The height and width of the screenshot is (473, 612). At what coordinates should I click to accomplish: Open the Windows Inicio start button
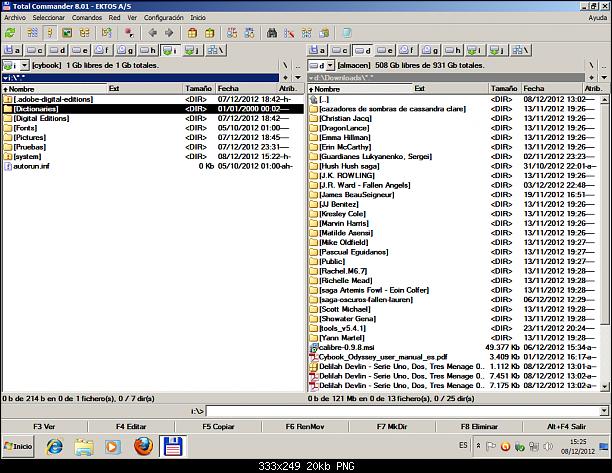pyautogui.click(x=18, y=446)
